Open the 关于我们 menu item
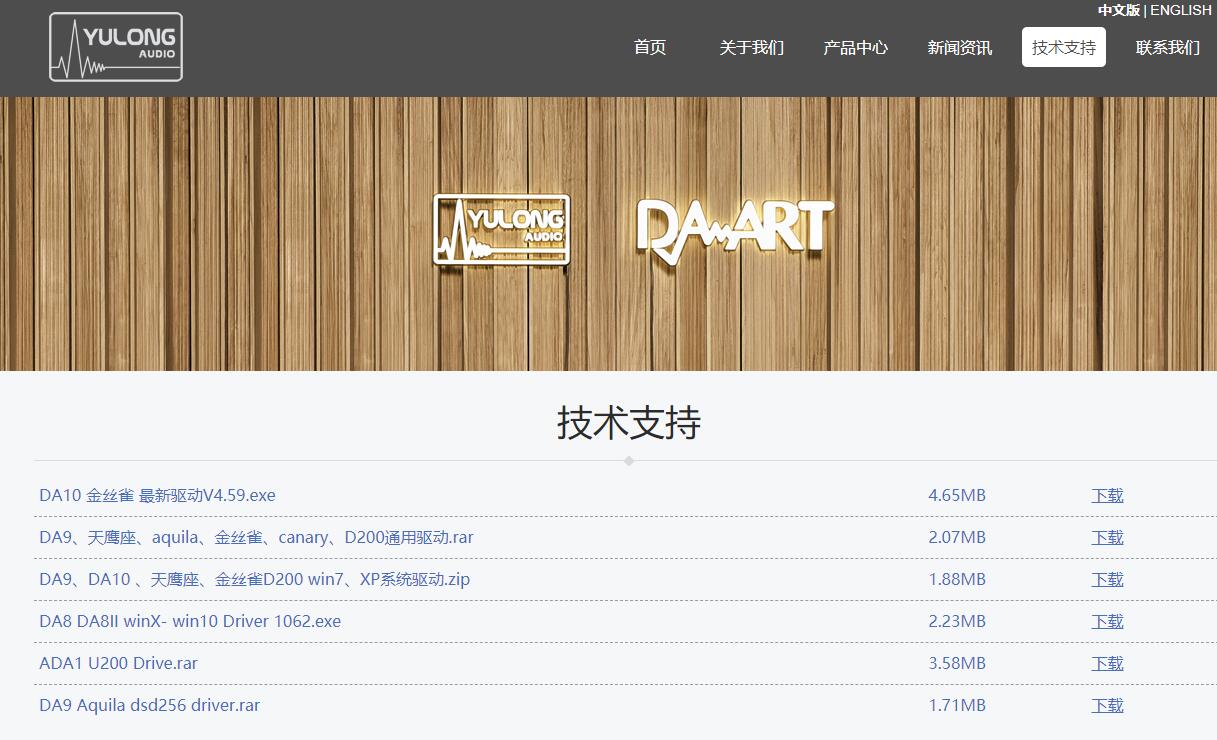 click(752, 46)
